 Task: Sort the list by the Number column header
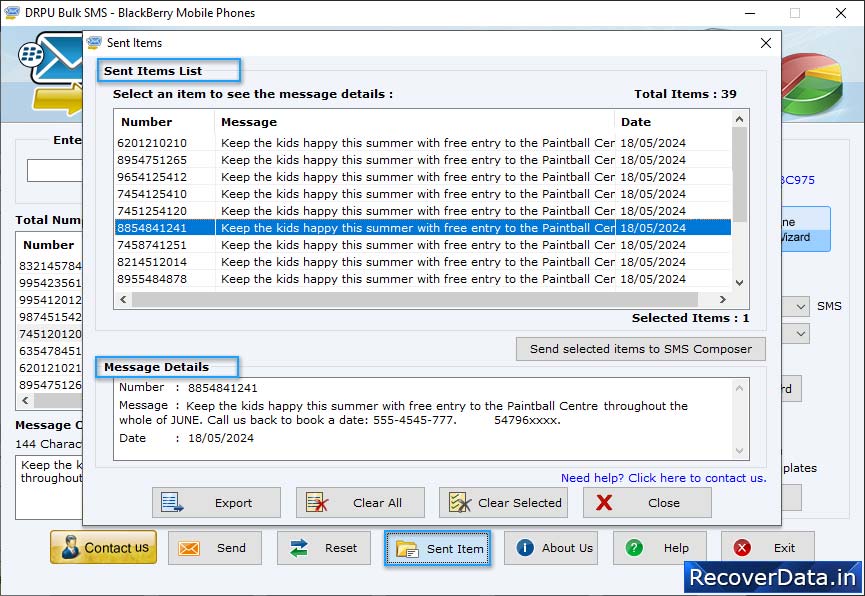coord(163,122)
